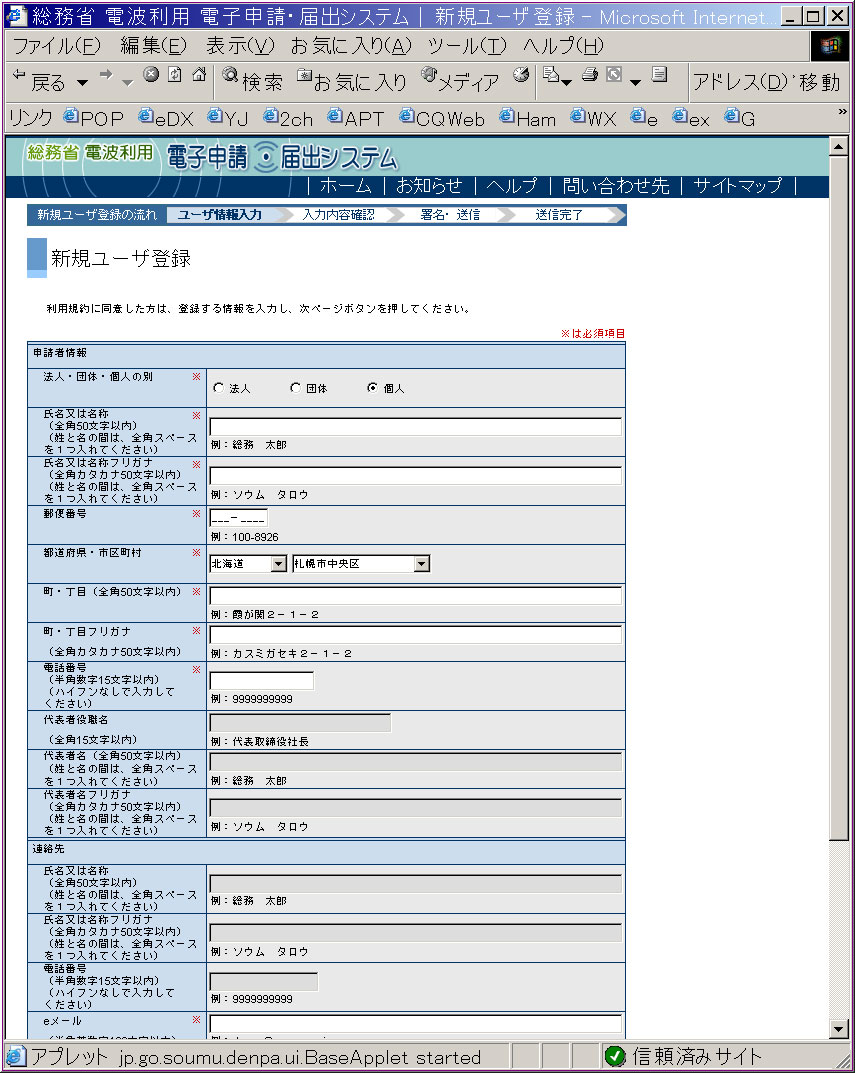Open the 表示(V) menu

tap(240, 46)
